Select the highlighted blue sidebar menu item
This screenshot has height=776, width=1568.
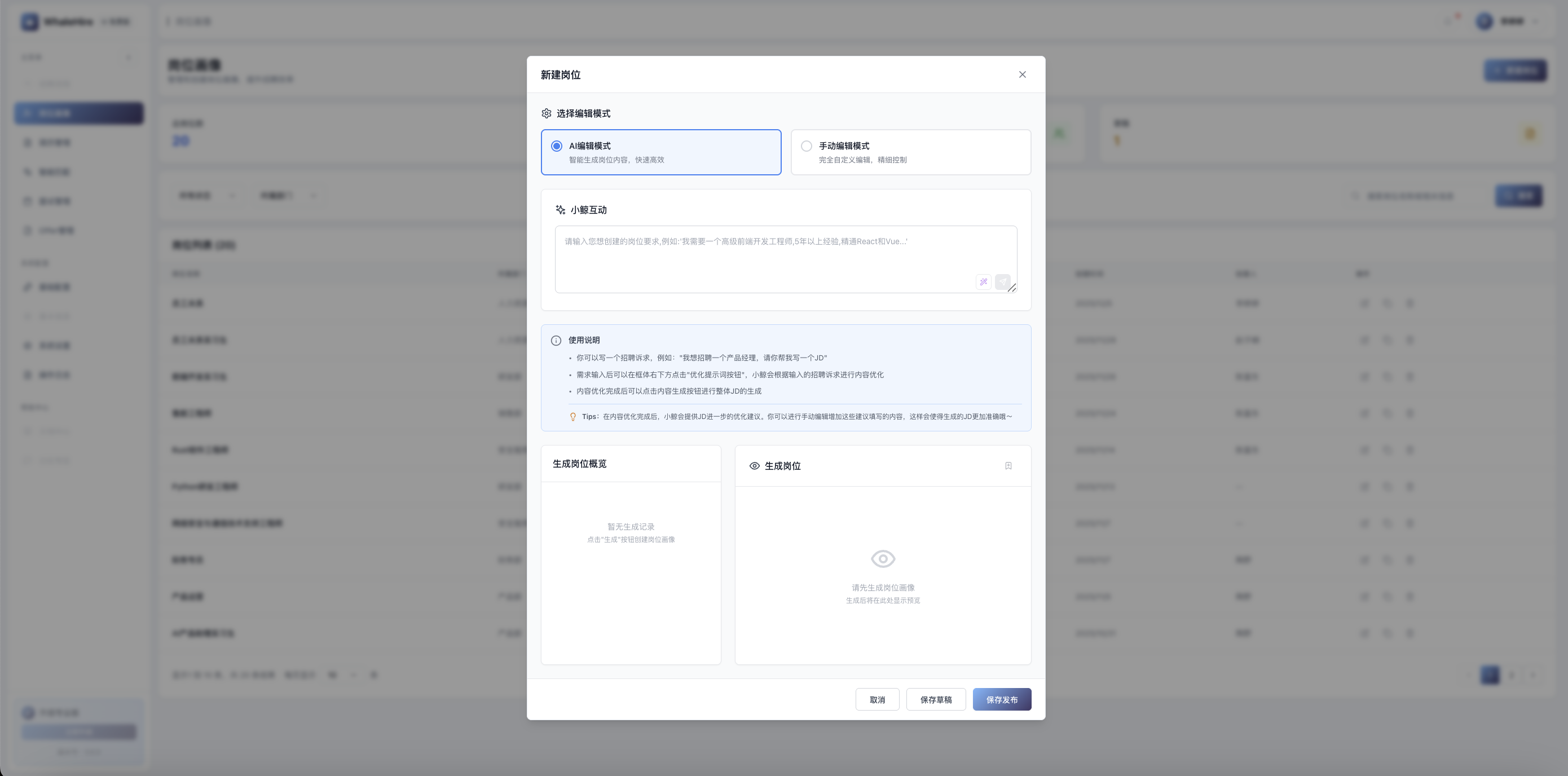pos(79,113)
